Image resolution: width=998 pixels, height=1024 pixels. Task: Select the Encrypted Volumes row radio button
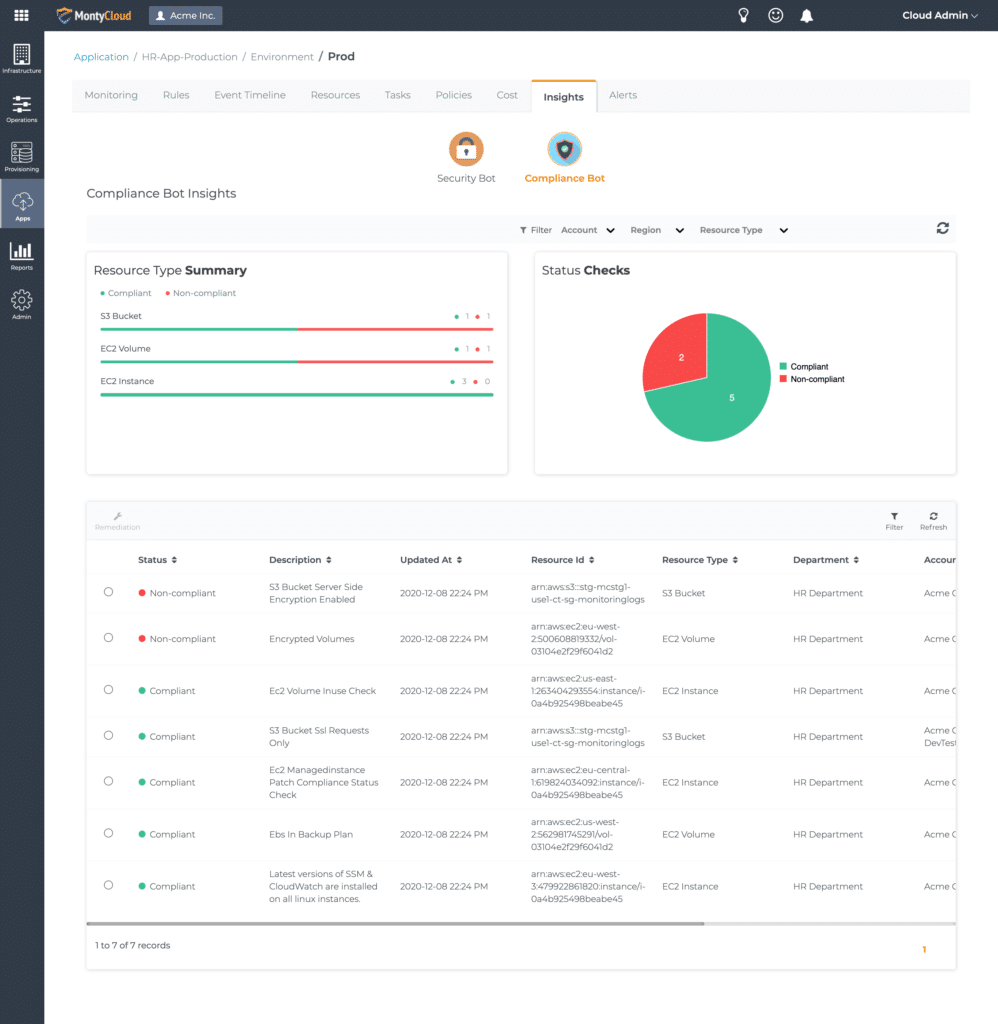[x=109, y=637]
